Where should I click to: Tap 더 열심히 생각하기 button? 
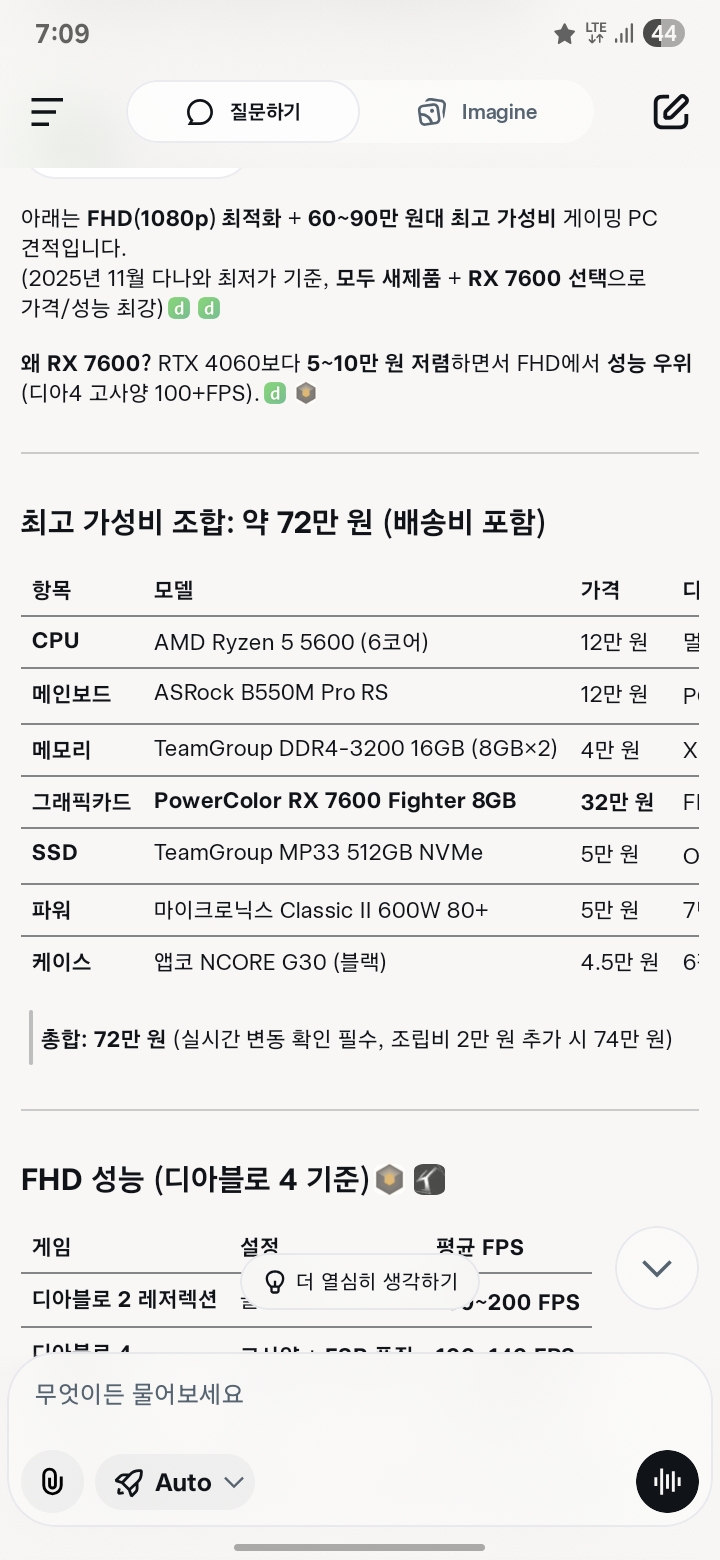click(x=360, y=1281)
